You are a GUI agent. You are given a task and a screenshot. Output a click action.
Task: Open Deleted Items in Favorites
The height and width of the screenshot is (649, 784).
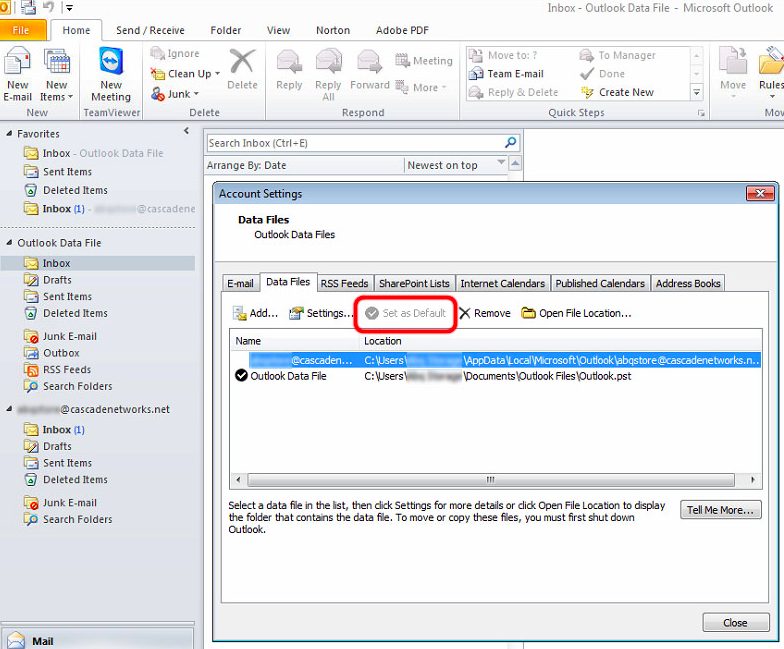75,190
